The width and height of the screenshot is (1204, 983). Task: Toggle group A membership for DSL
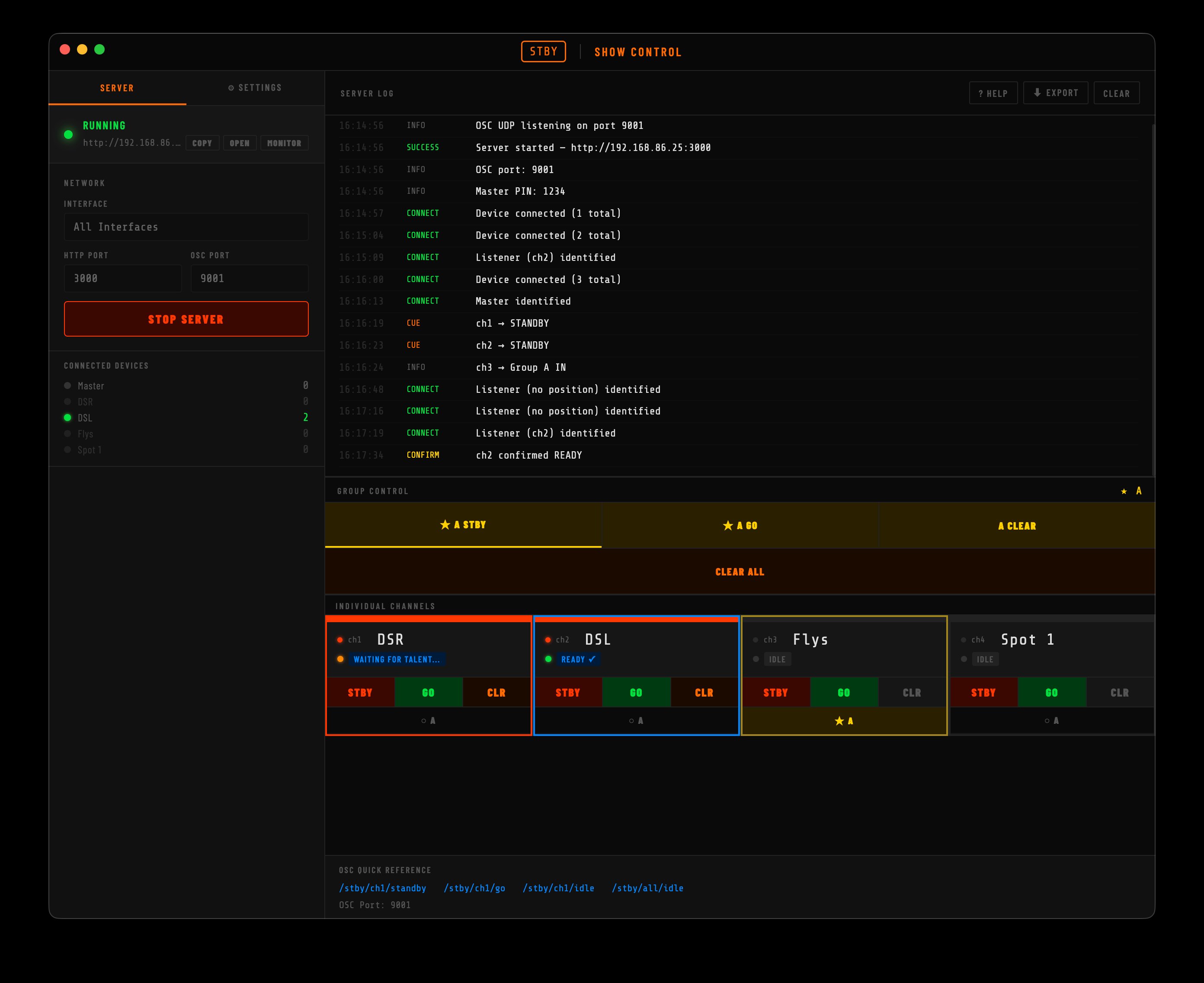(x=636, y=720)
